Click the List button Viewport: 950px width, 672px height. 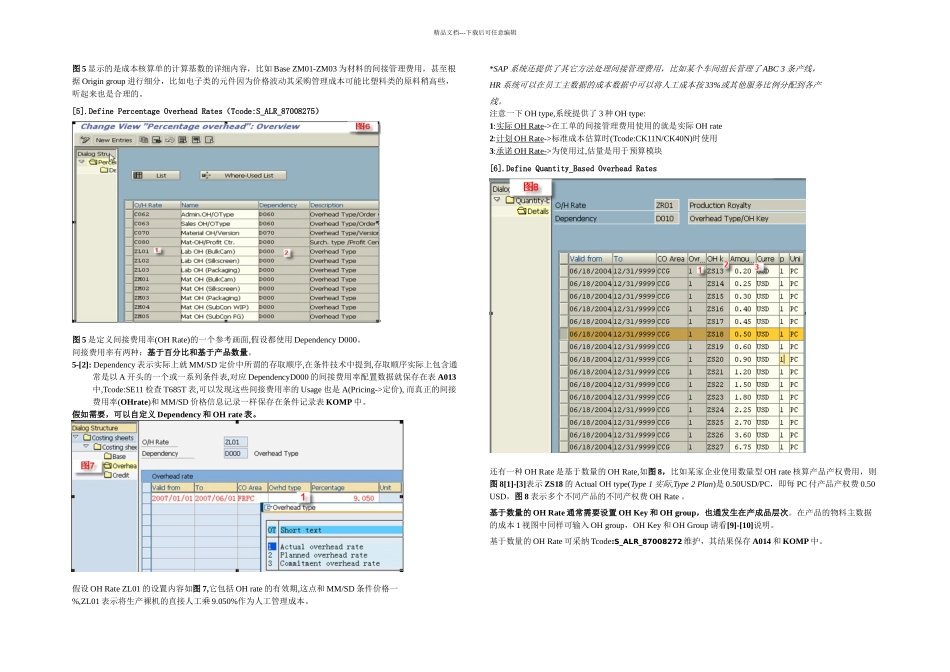pyautogui.click(x=156, y=175)
